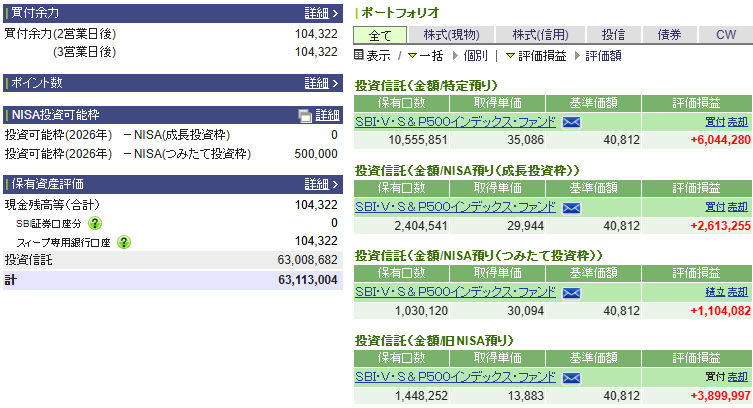Switch to the CW tab

(726, 35)
